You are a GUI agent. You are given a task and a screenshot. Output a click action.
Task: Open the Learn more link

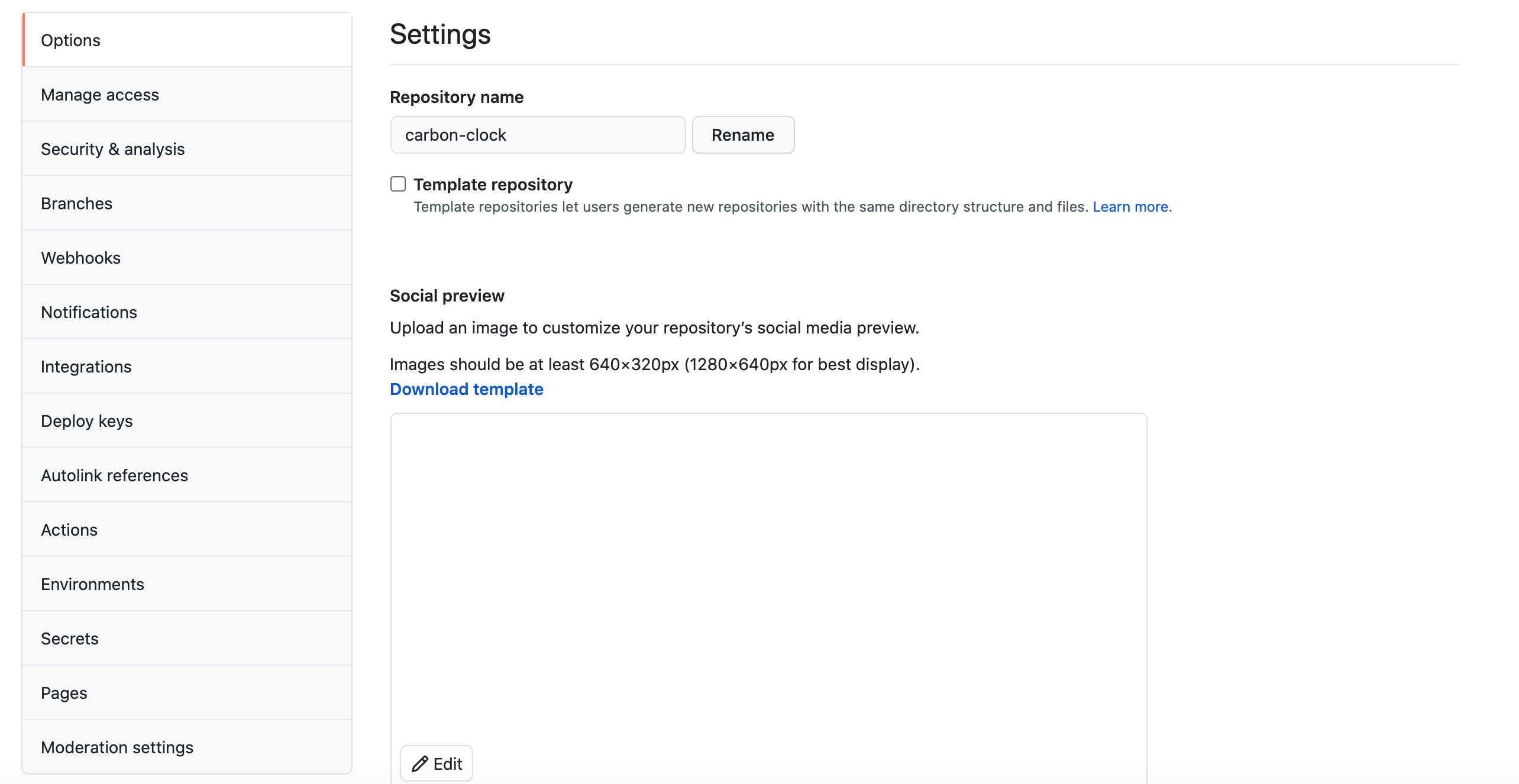(x=1130, y=207)
